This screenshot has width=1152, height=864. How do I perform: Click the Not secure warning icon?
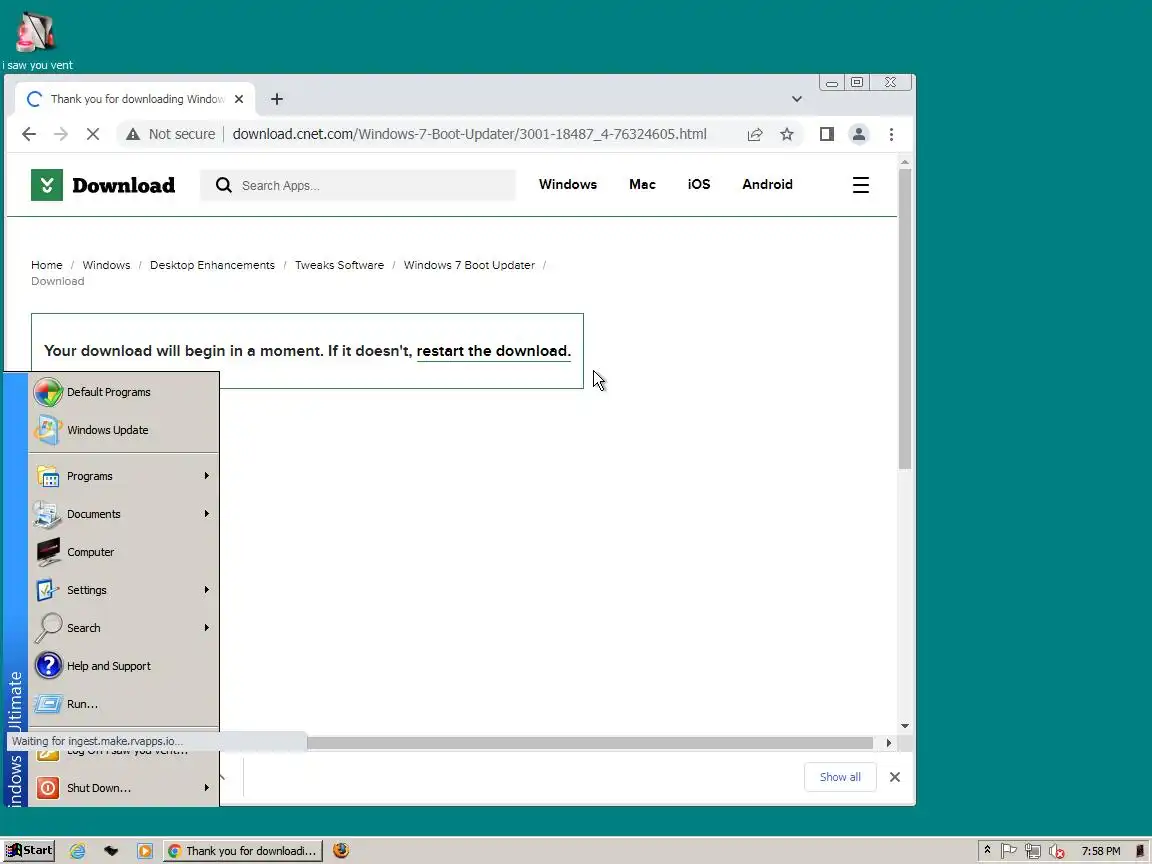132,134
